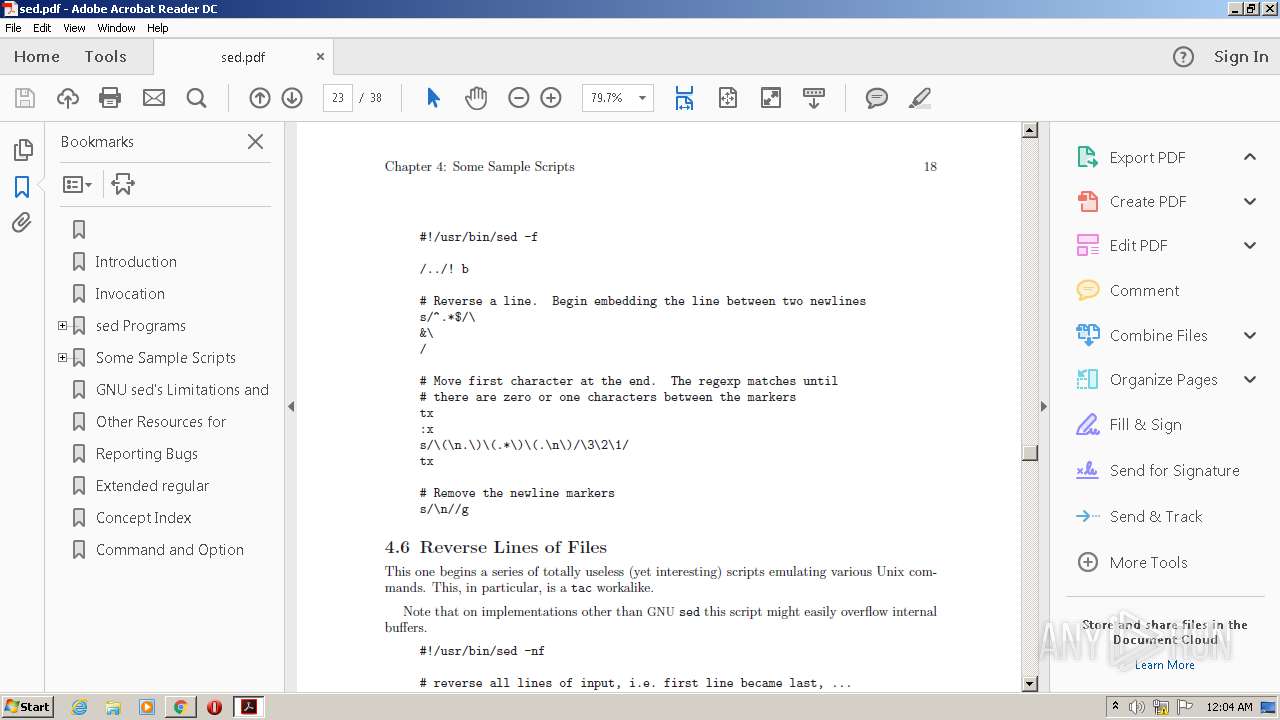Close the Bookmarks panel
The width and height of the screenshot is (1280, 720).
256,142
